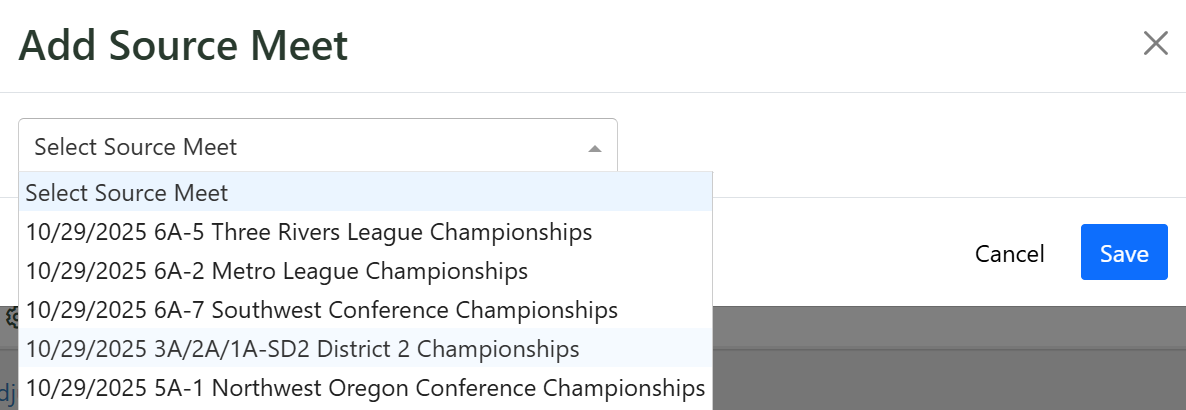
Task: Open the Select Source Meet combo box
Action: coord(318,146)
